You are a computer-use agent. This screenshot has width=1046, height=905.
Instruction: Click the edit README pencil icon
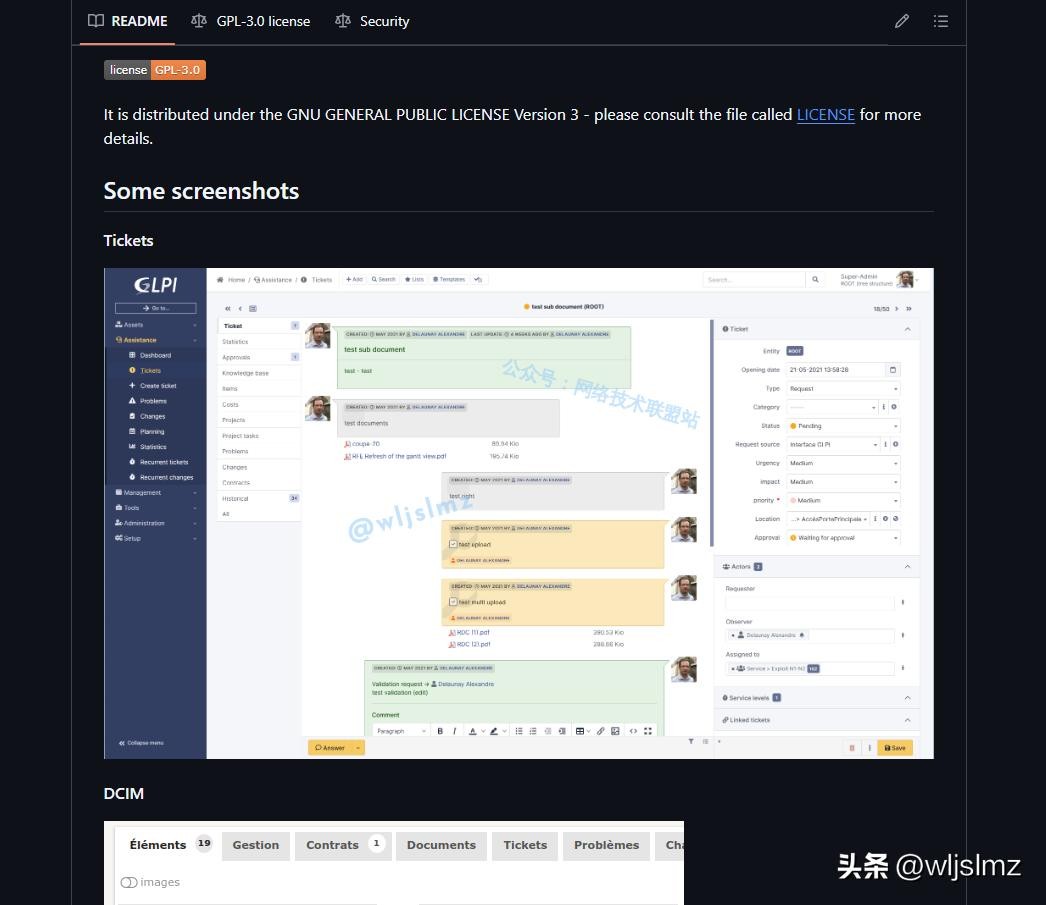tap(901, 21)
